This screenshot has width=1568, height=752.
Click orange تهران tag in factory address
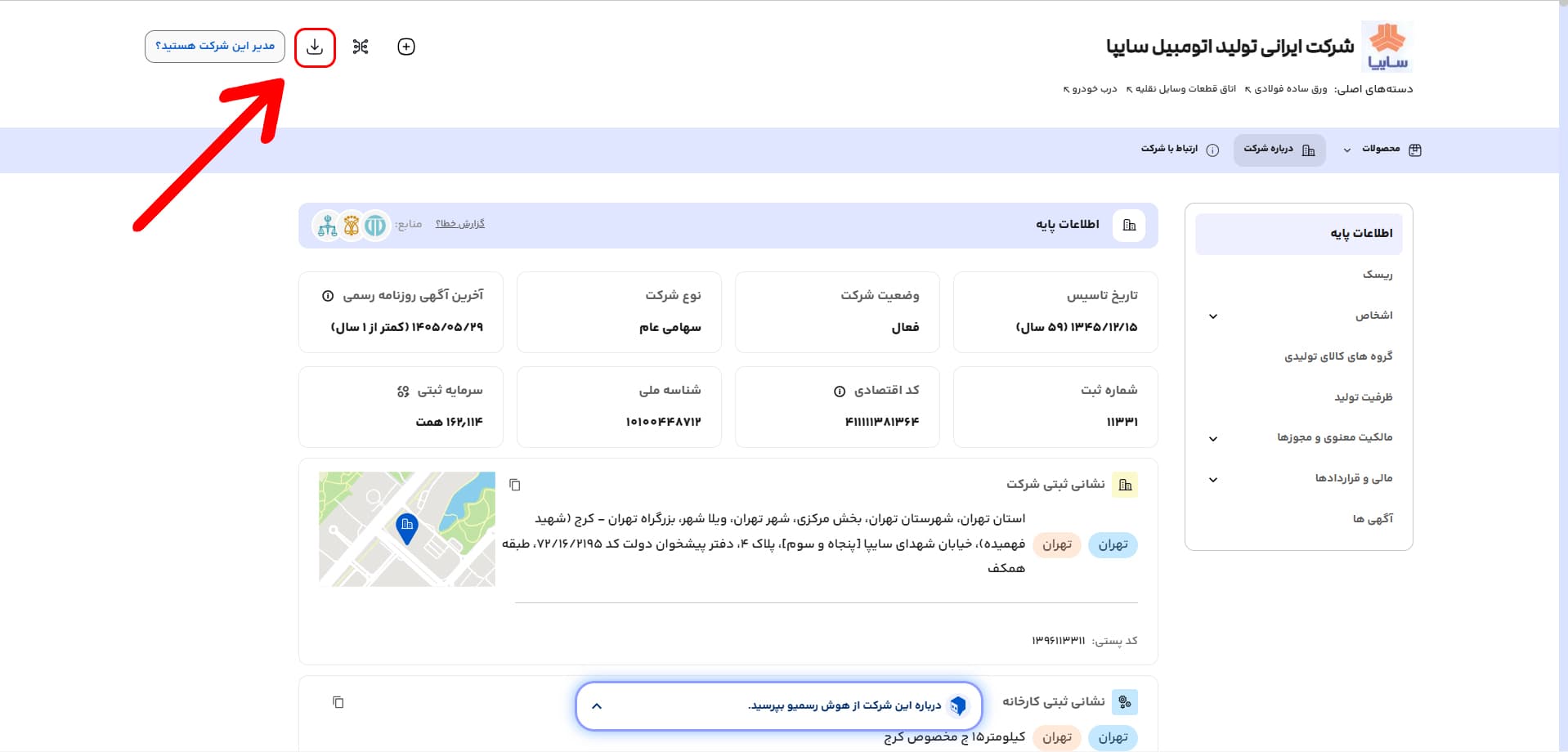pos(1057,737)
